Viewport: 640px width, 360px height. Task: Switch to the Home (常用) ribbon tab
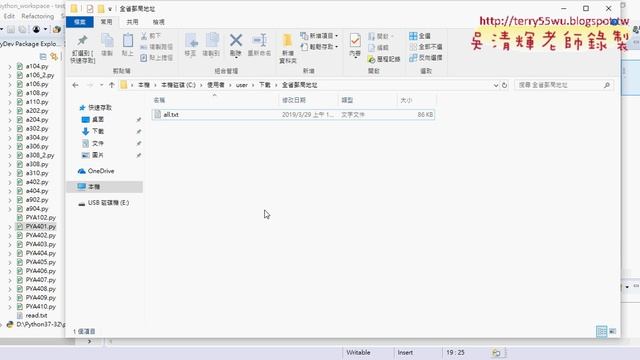click(106, 22)
